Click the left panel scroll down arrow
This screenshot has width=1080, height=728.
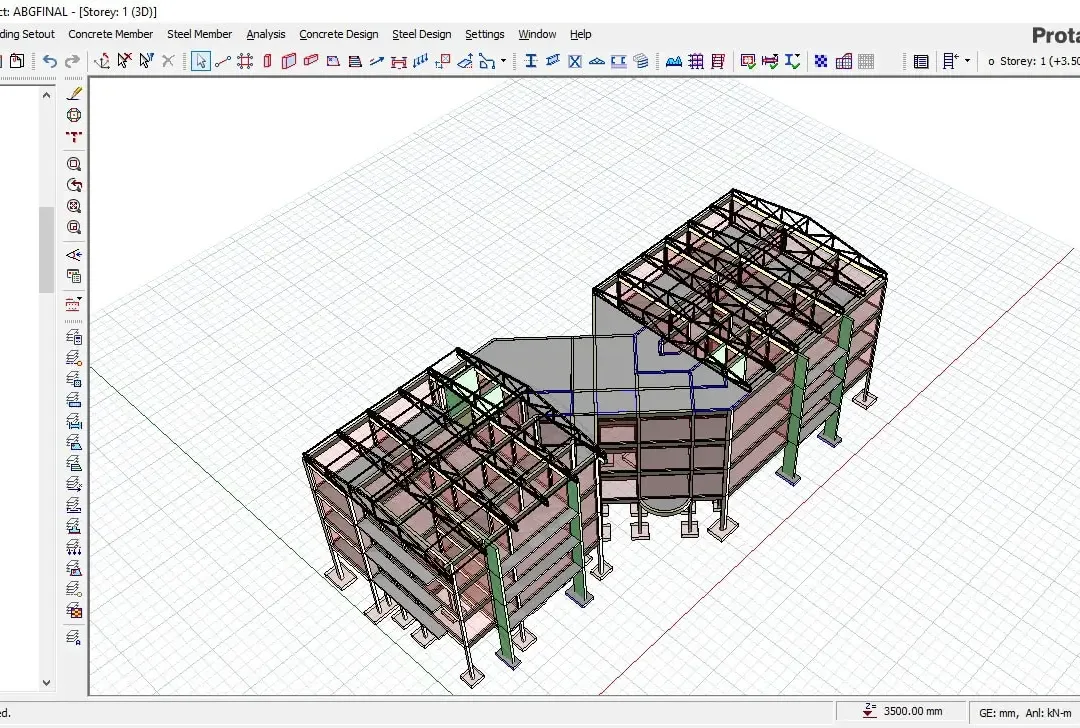(x=46, y=683)
